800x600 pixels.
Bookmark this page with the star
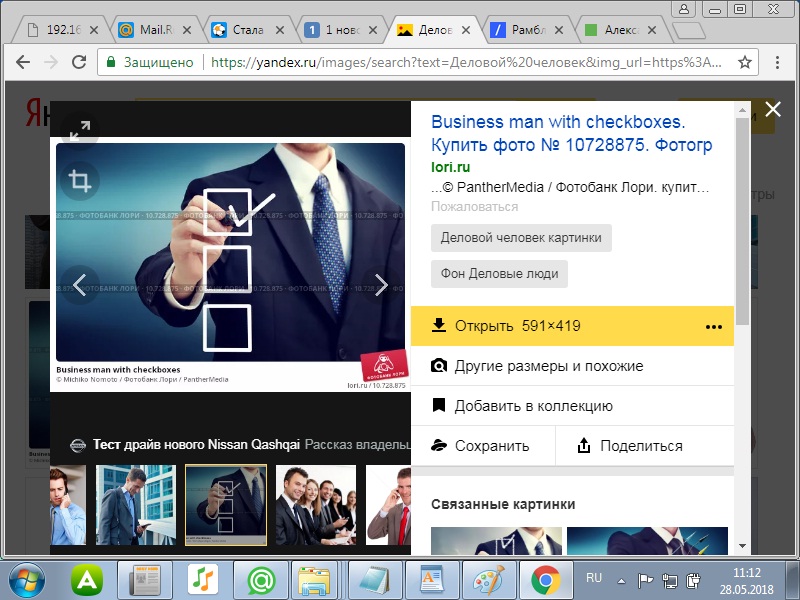click(745, 62)
